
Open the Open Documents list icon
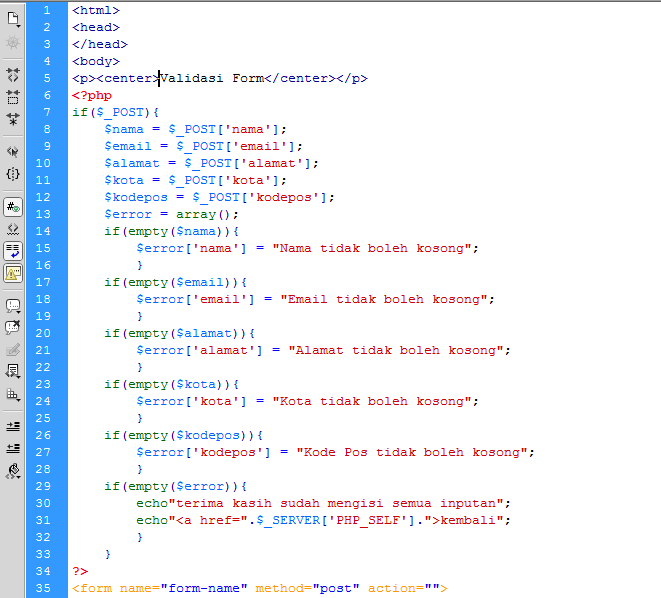13,19
